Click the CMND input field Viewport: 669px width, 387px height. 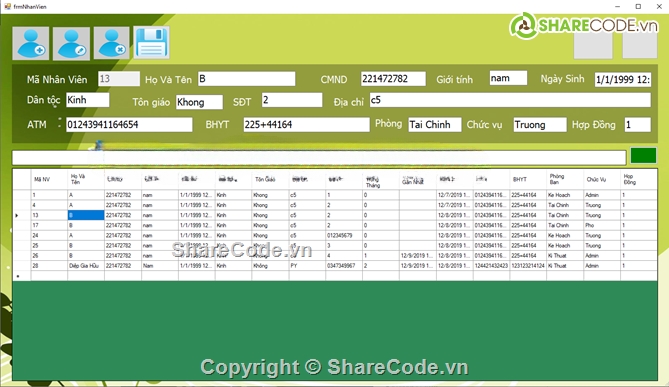point(393,79)
